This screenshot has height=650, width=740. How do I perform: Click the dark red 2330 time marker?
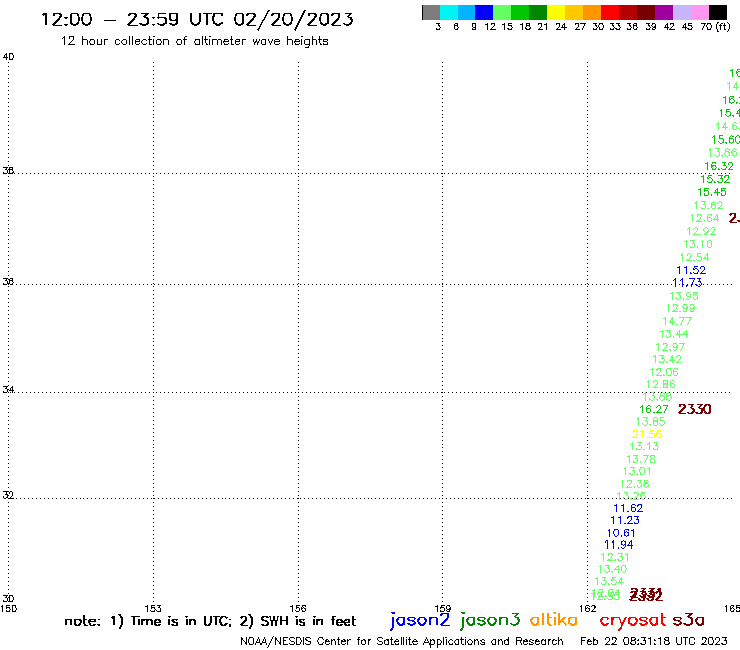click(x=694, y=409)
